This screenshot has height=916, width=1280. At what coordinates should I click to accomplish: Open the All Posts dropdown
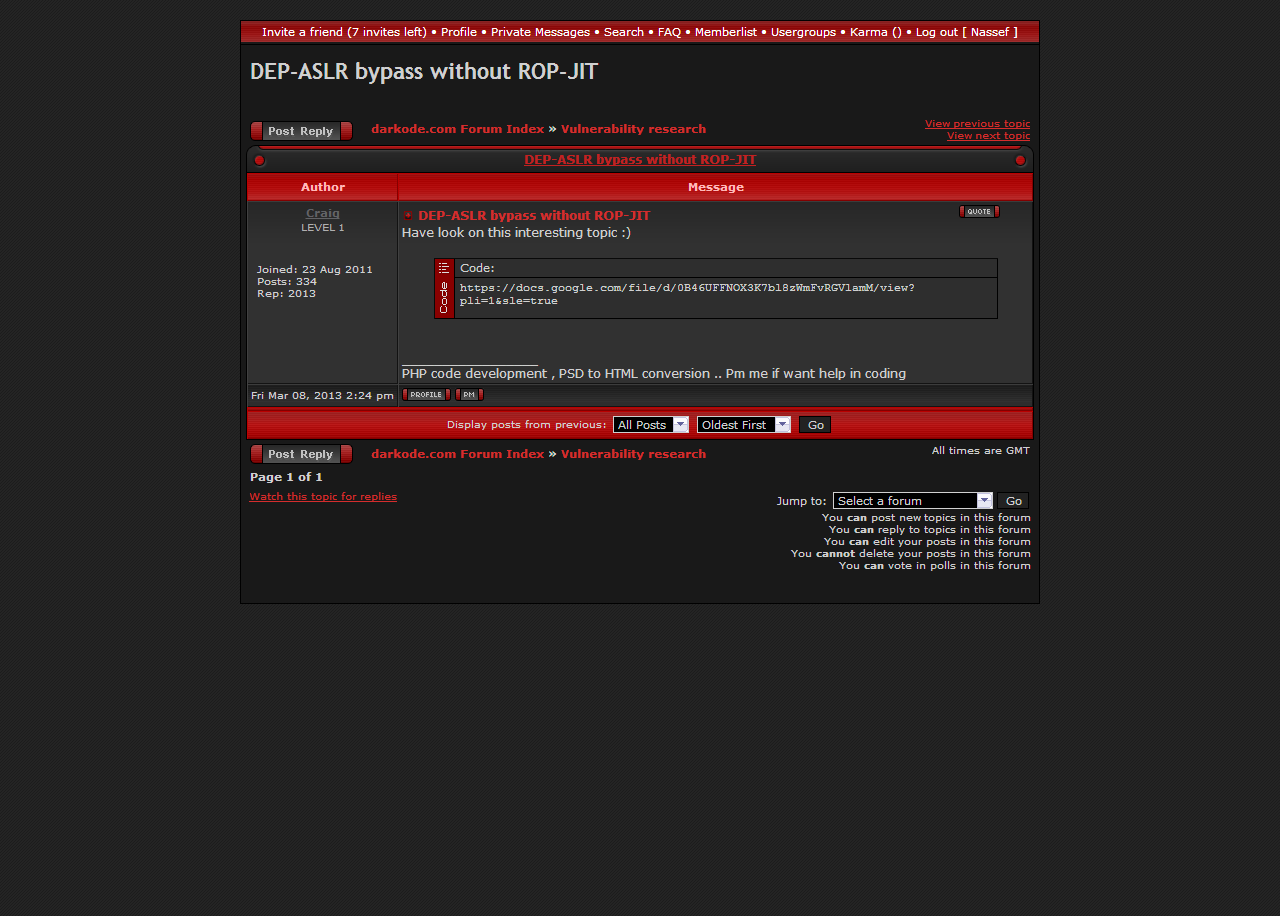click(650, 425)
